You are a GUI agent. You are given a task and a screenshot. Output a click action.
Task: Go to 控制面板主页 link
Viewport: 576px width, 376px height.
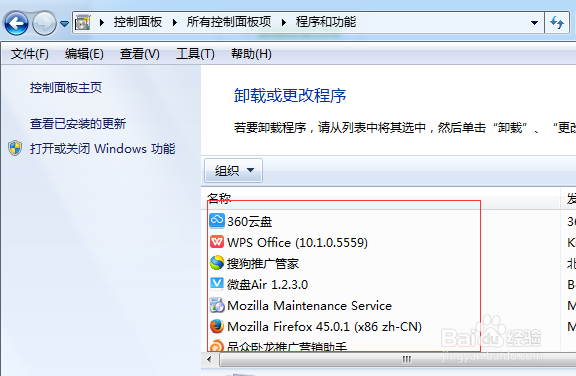point(66,88)
